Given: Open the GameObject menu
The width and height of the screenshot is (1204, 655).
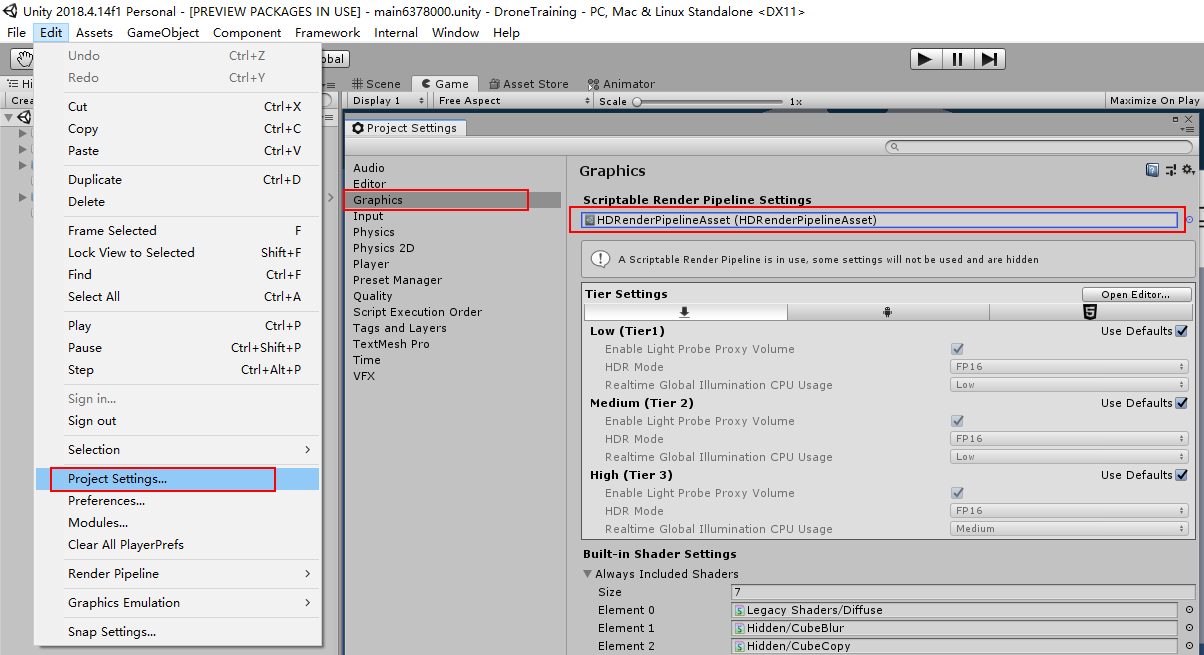Looking at the screenshot, I should coord(163,33).
